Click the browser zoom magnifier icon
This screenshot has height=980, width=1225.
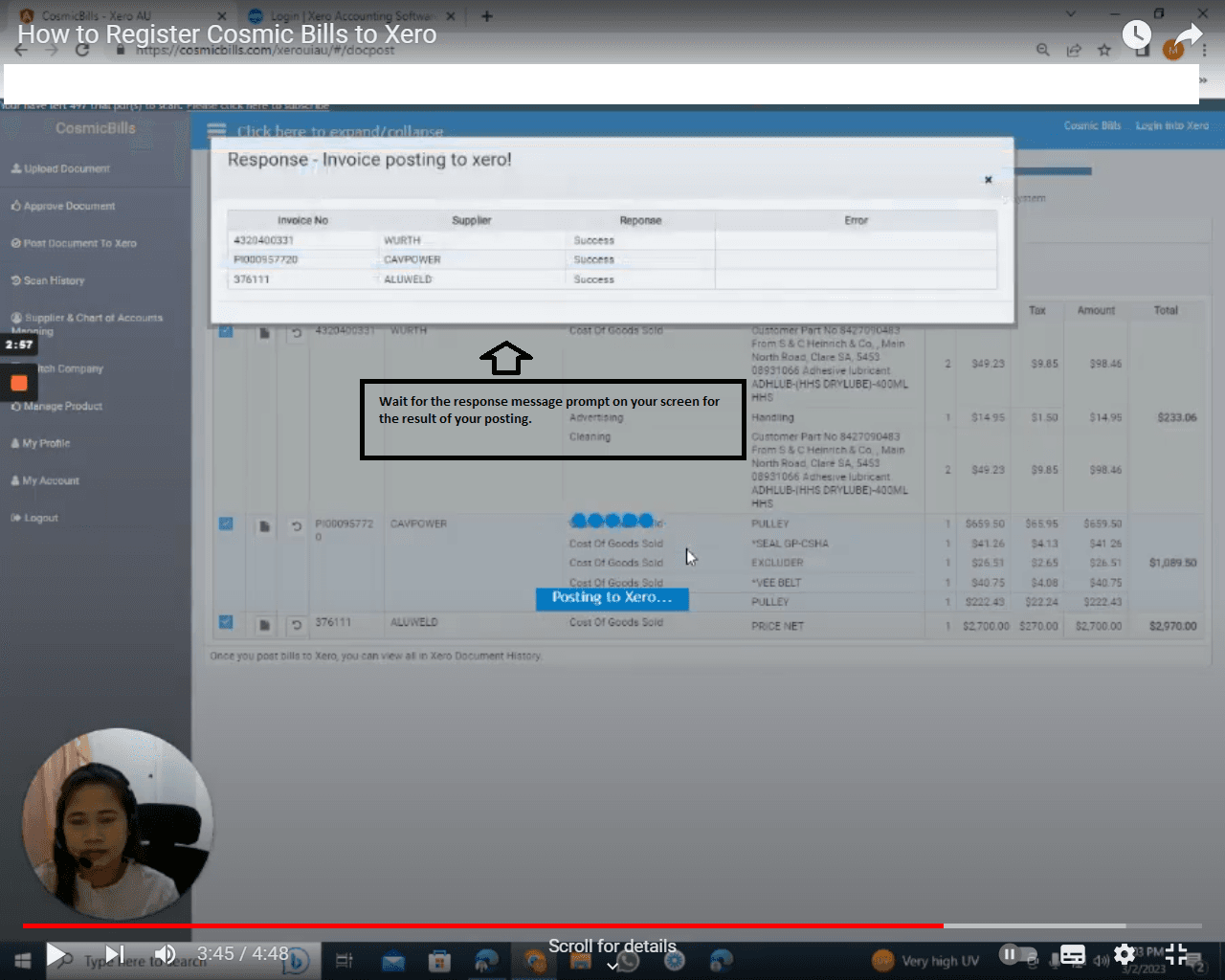click(x=1043, y=50)
